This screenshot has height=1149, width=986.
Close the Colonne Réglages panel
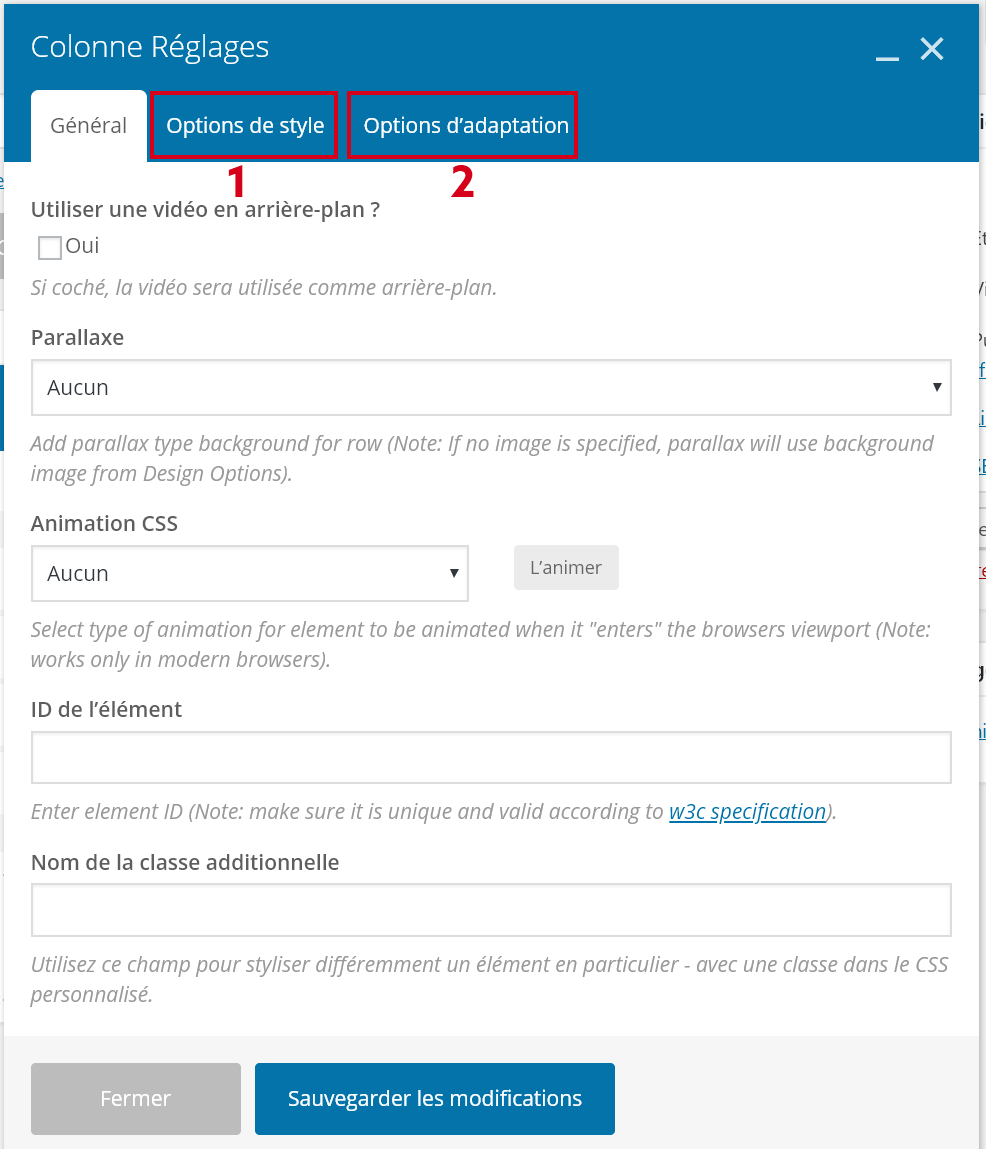(x=932, y=49)
